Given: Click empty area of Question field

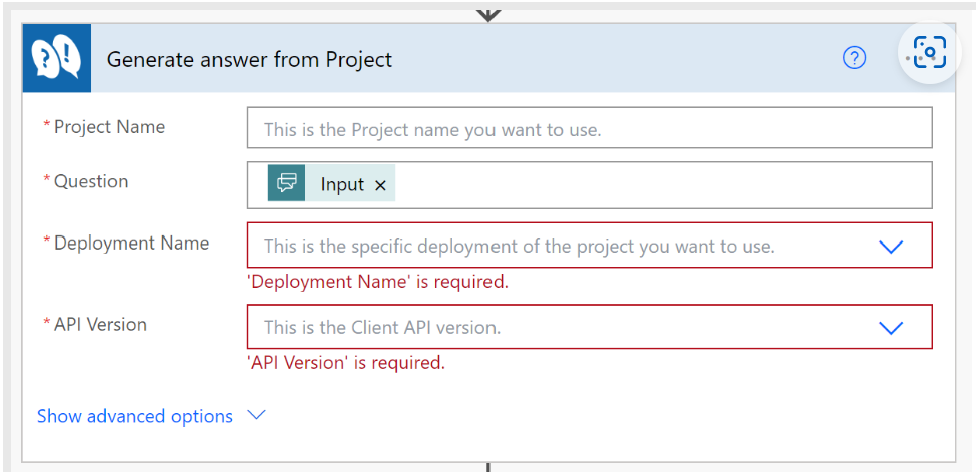Looking at the screenshot, I should click(x=660, y=185).
